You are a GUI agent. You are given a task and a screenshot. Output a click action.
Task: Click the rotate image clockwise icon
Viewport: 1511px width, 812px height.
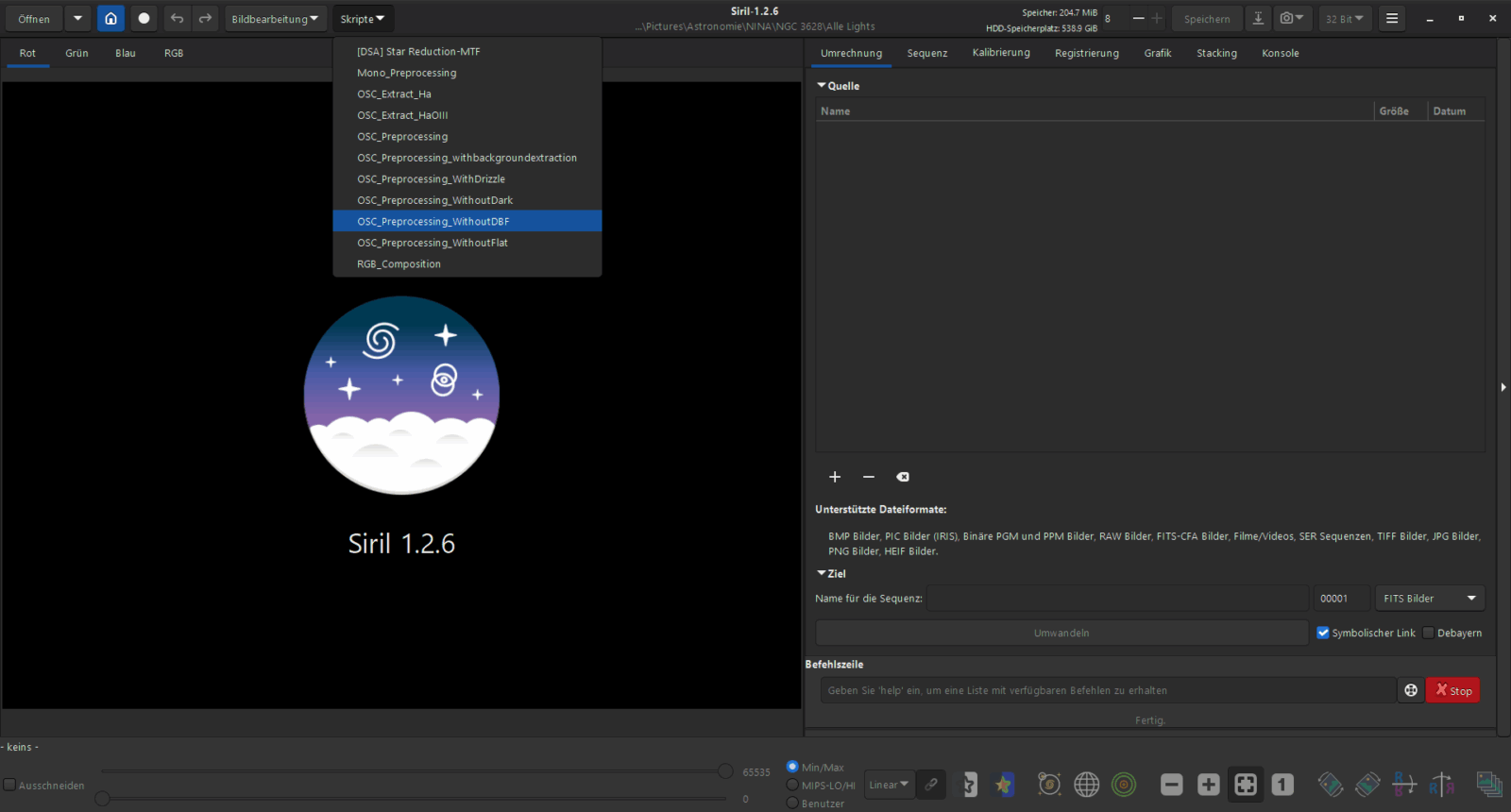coord(1367,785)
